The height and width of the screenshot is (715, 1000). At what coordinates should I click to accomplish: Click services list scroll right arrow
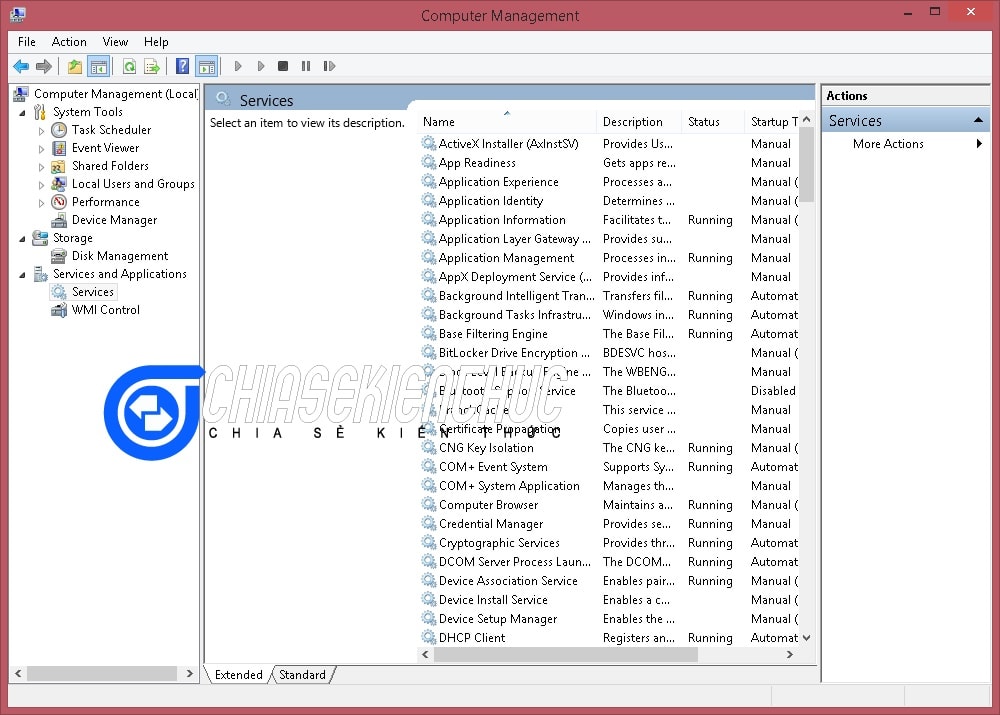[790, 654]
